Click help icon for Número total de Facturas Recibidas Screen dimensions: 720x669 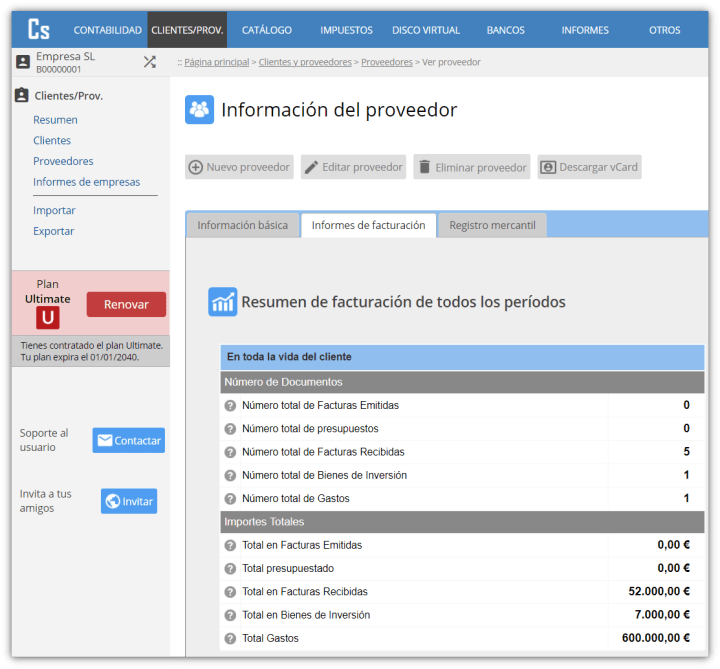(230, 452)
